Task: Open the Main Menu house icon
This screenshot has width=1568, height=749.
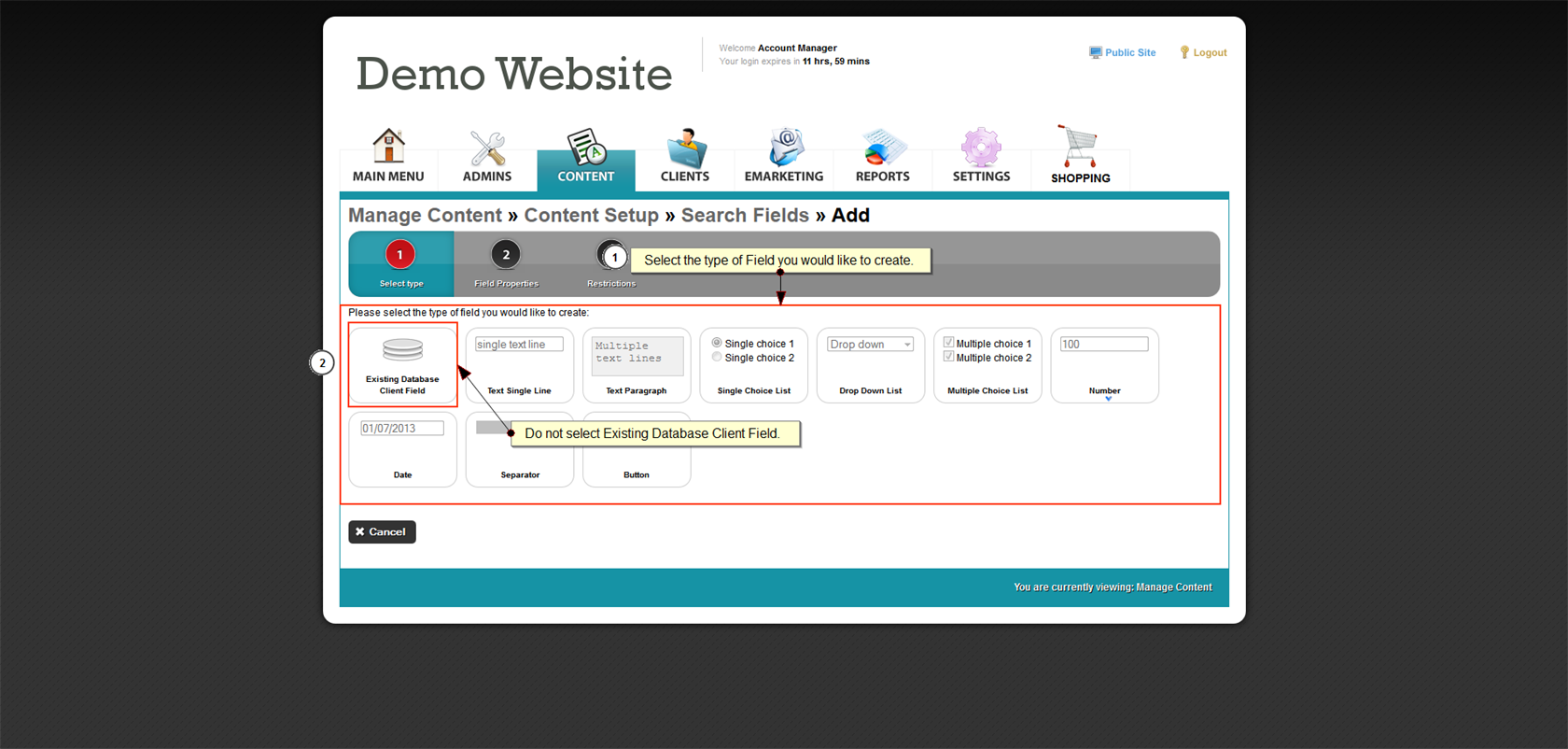Action: (388, 147)
